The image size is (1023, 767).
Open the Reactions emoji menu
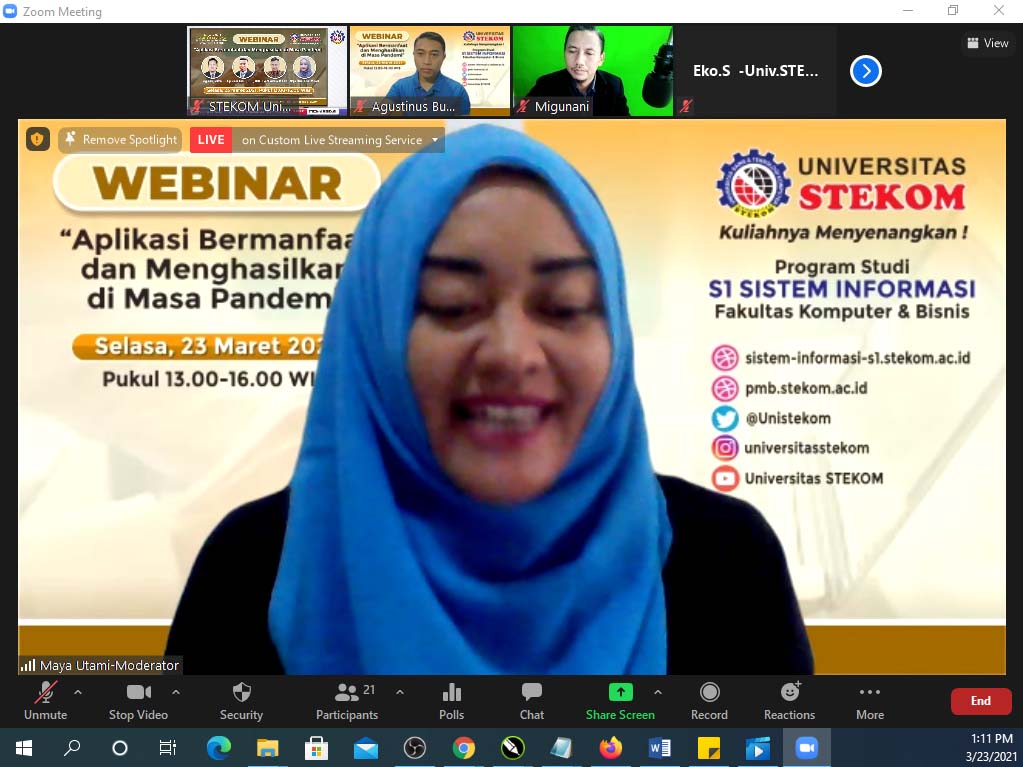click(789, 701)
